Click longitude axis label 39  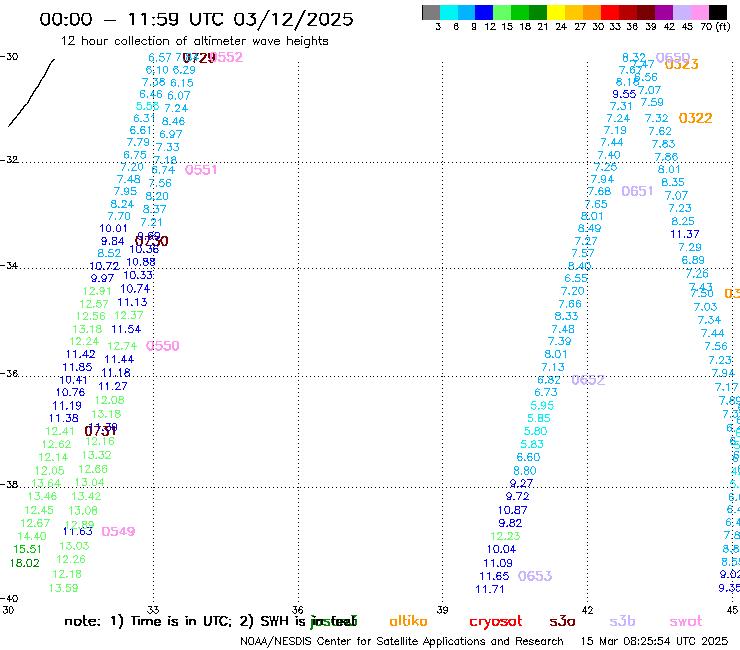coord(442,610)
